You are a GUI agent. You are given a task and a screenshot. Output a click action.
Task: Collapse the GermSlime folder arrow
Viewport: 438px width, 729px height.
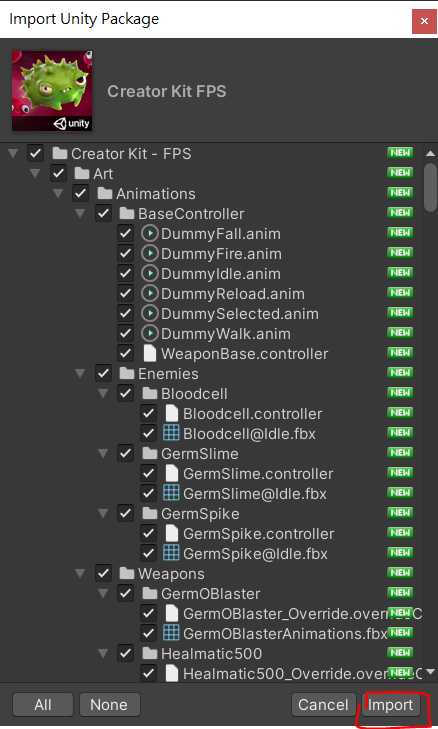point(103,453)
